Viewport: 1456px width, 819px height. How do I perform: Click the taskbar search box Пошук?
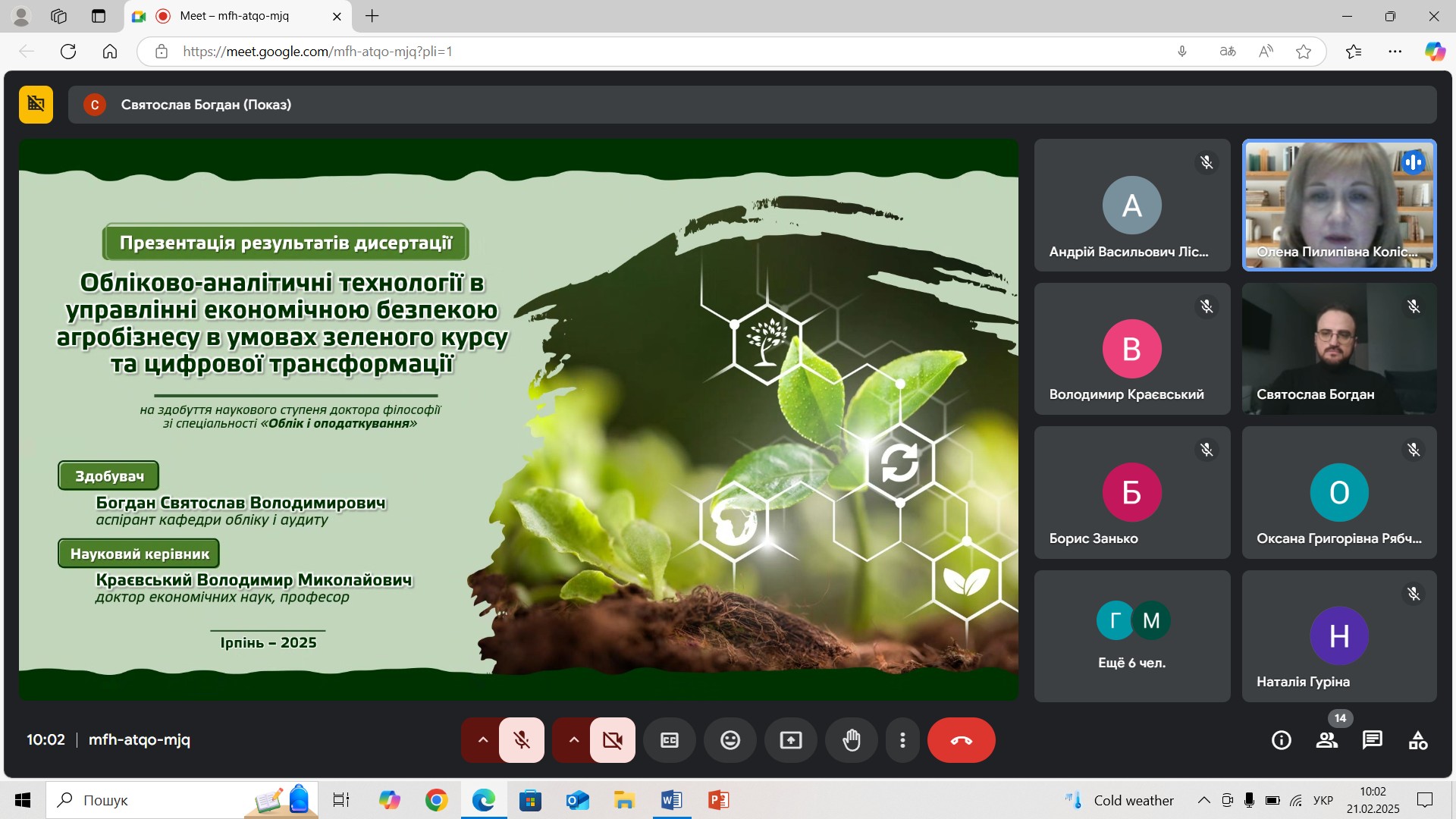pyautogui.click(x=182, y=800)
